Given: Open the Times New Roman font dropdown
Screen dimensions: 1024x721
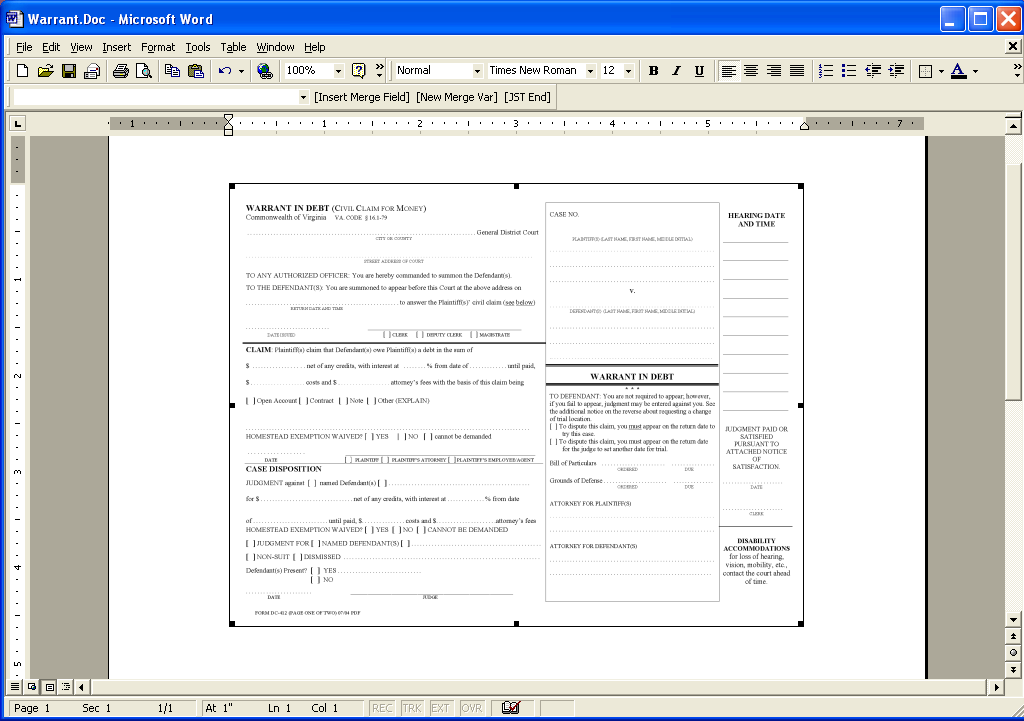Looking at the screenshot, I should click(x=590, y=71).
